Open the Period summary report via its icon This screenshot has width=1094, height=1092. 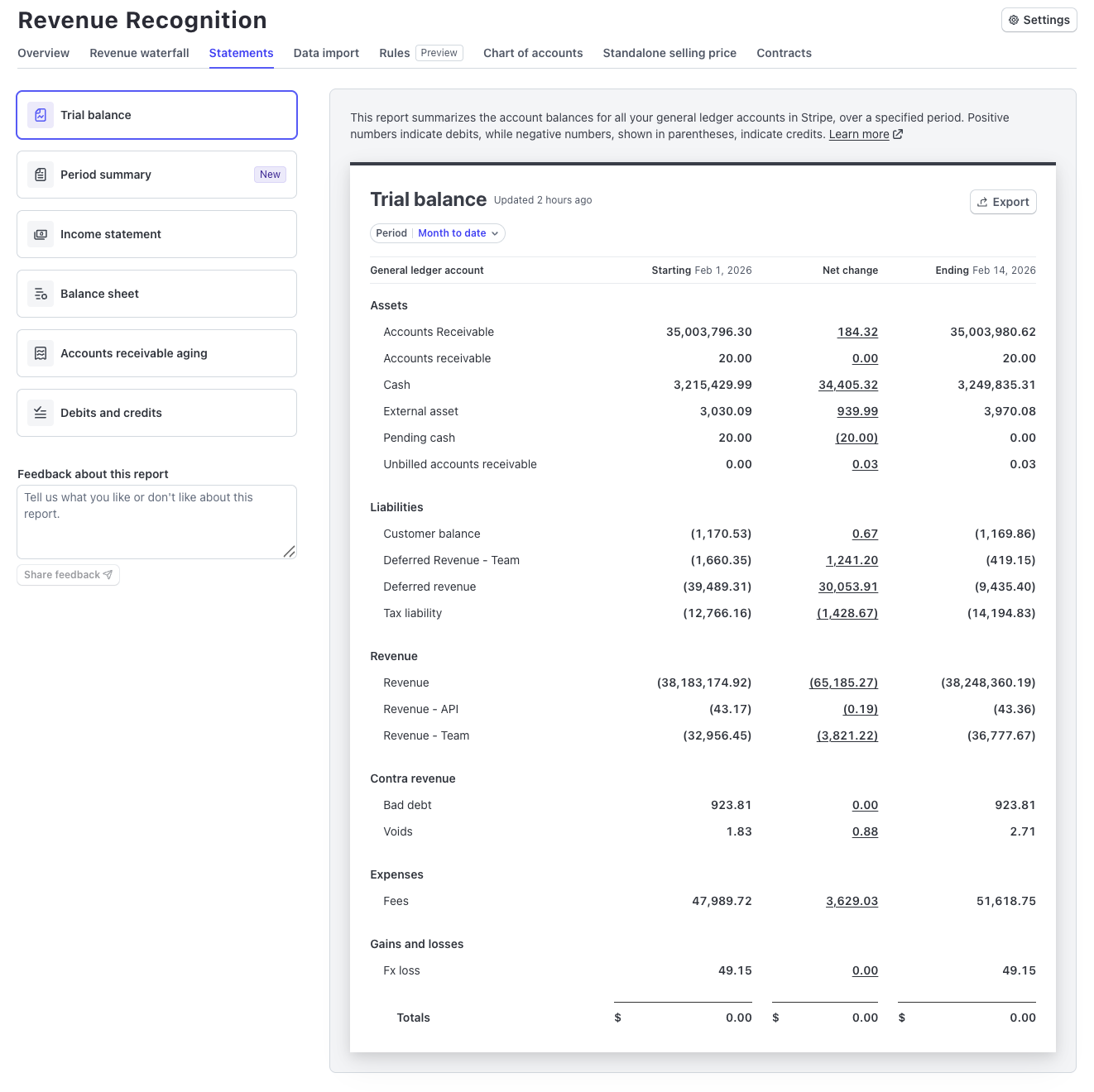[x=41, y=175]
